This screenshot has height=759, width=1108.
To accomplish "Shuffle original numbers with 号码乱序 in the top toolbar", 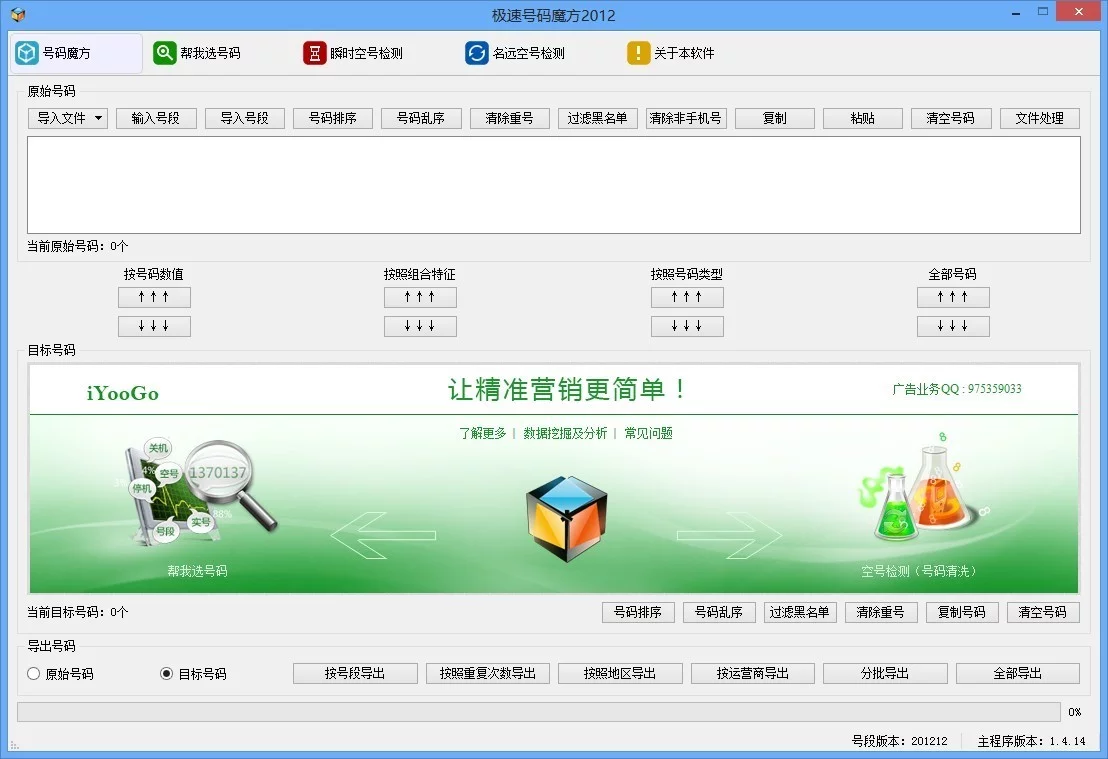I will pos(421,118).
